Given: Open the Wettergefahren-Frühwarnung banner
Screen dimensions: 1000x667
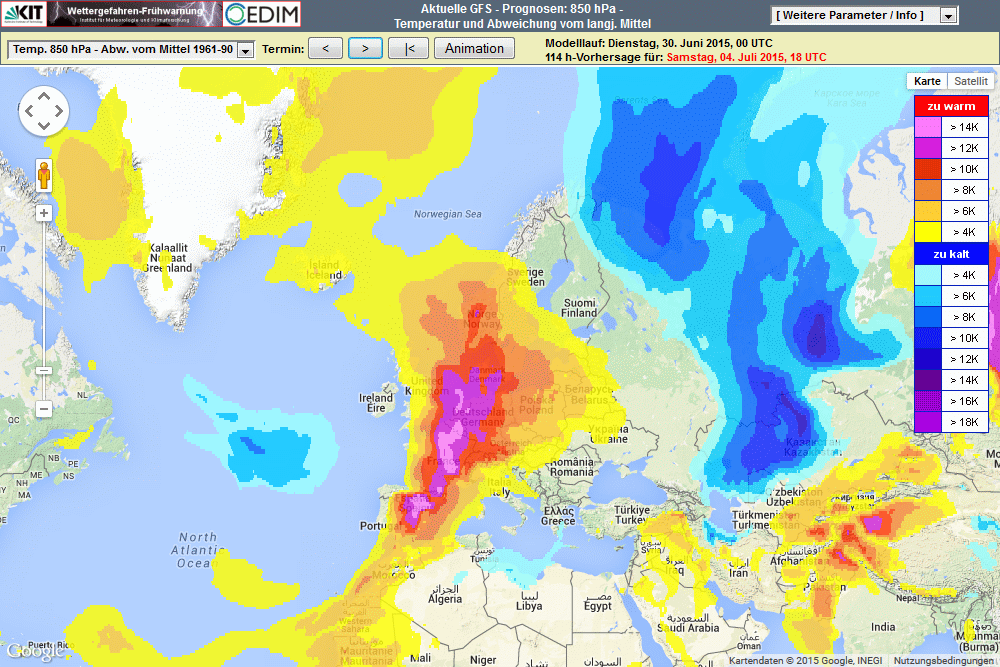Looking at the screenshot, I should click(133, 14).
